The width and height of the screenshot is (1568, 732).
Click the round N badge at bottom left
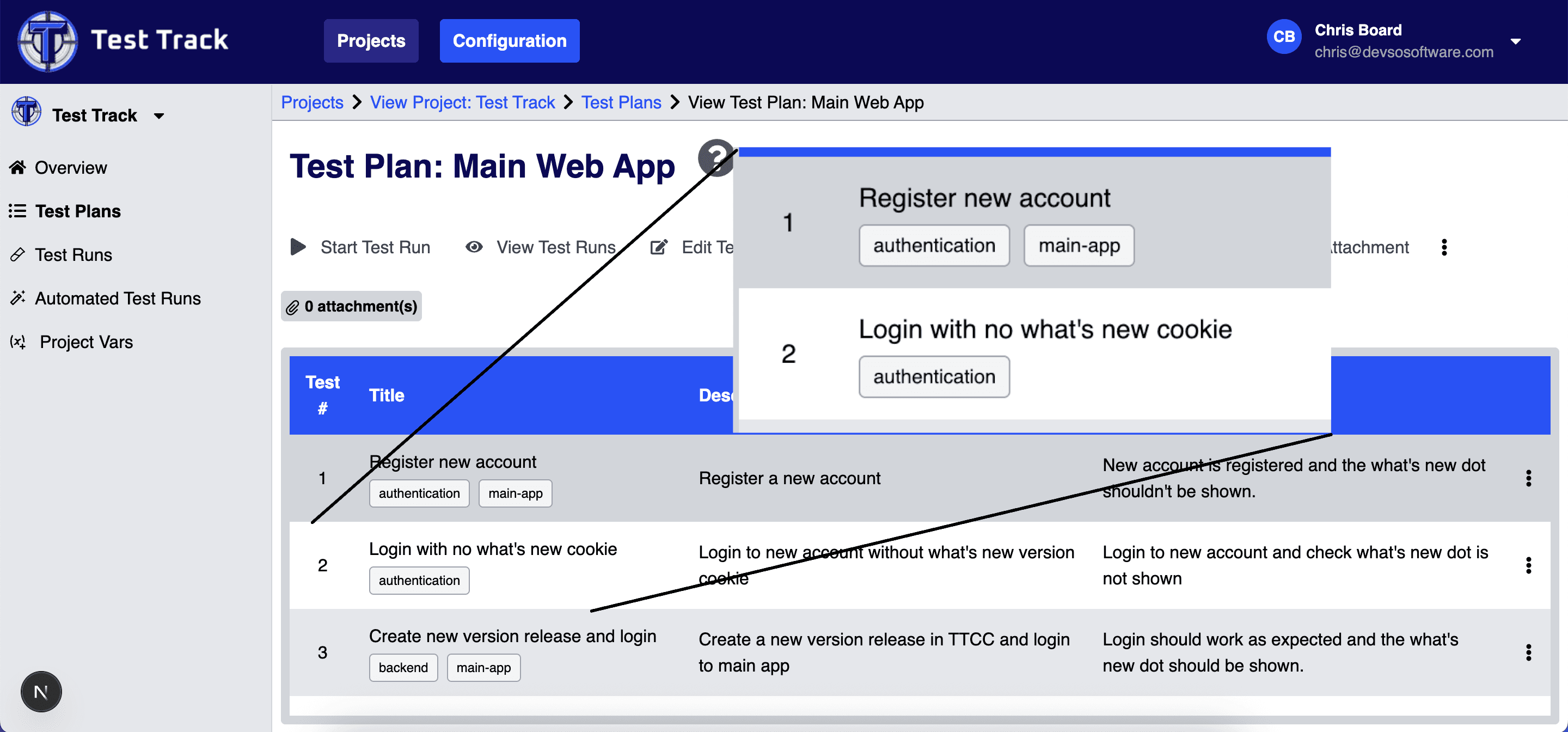41,691
